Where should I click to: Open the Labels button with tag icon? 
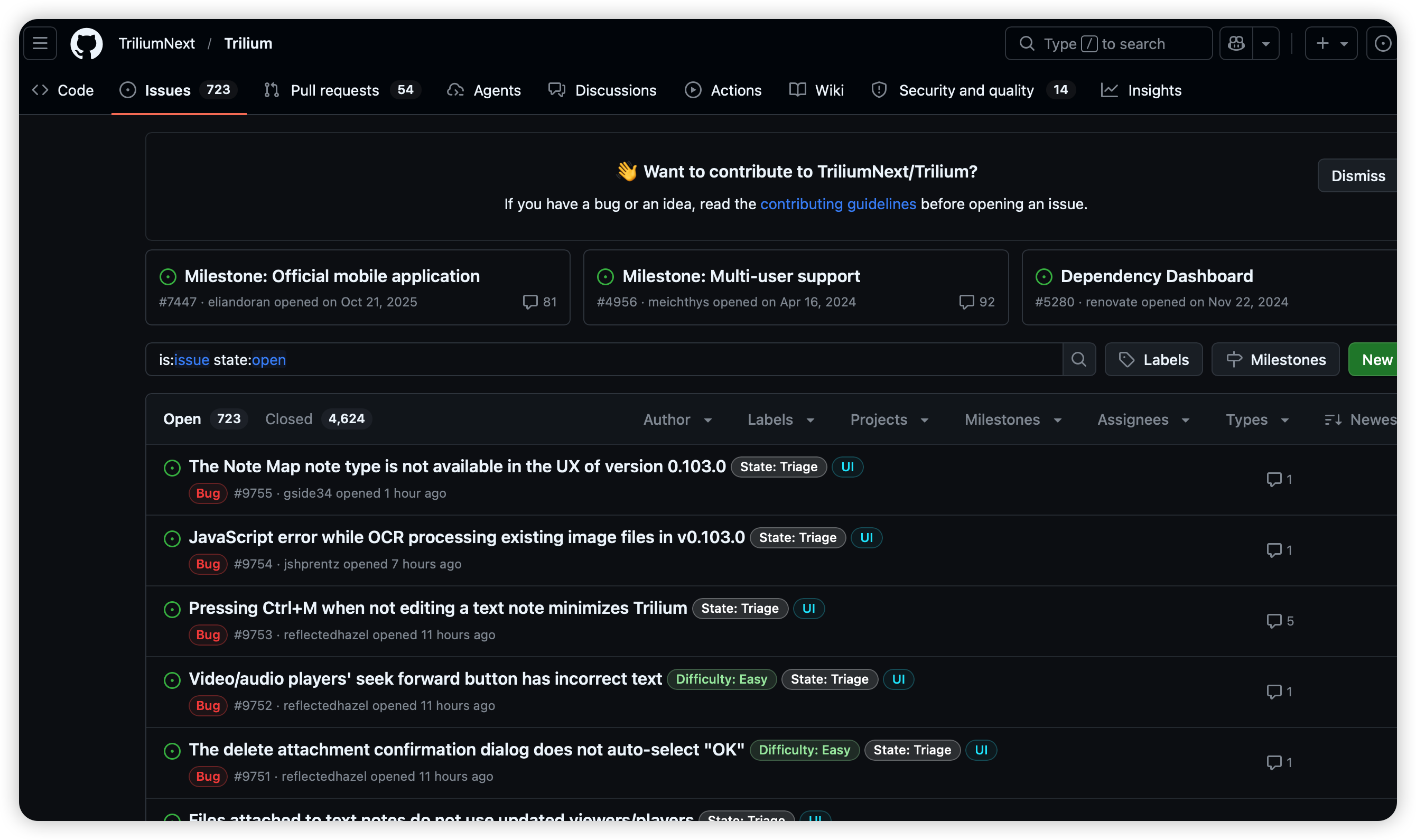click(x=1153, y=359)
